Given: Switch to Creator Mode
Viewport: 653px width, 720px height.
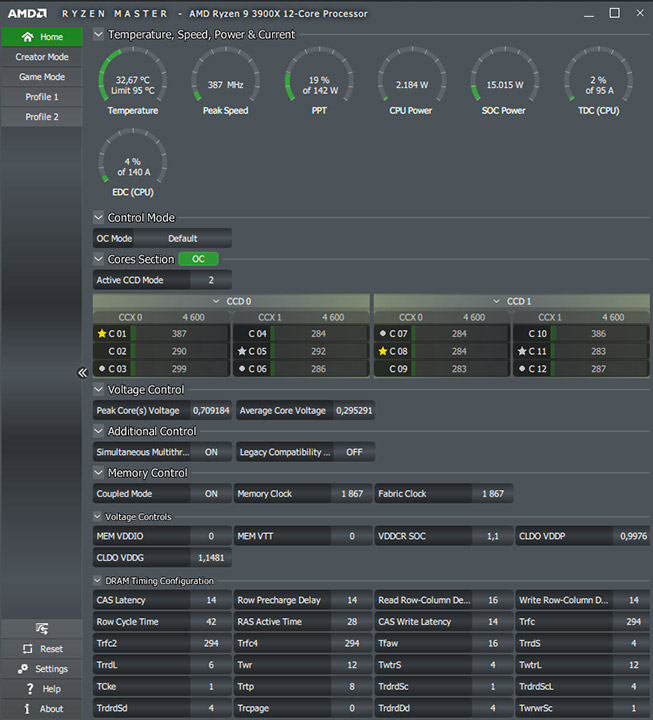Looking at the screenshot, I should click(42, 57).
